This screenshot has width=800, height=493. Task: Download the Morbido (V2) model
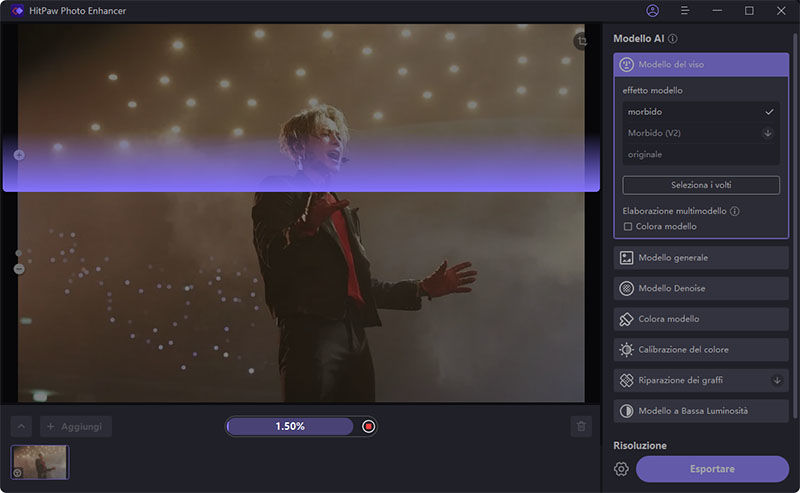768,133
